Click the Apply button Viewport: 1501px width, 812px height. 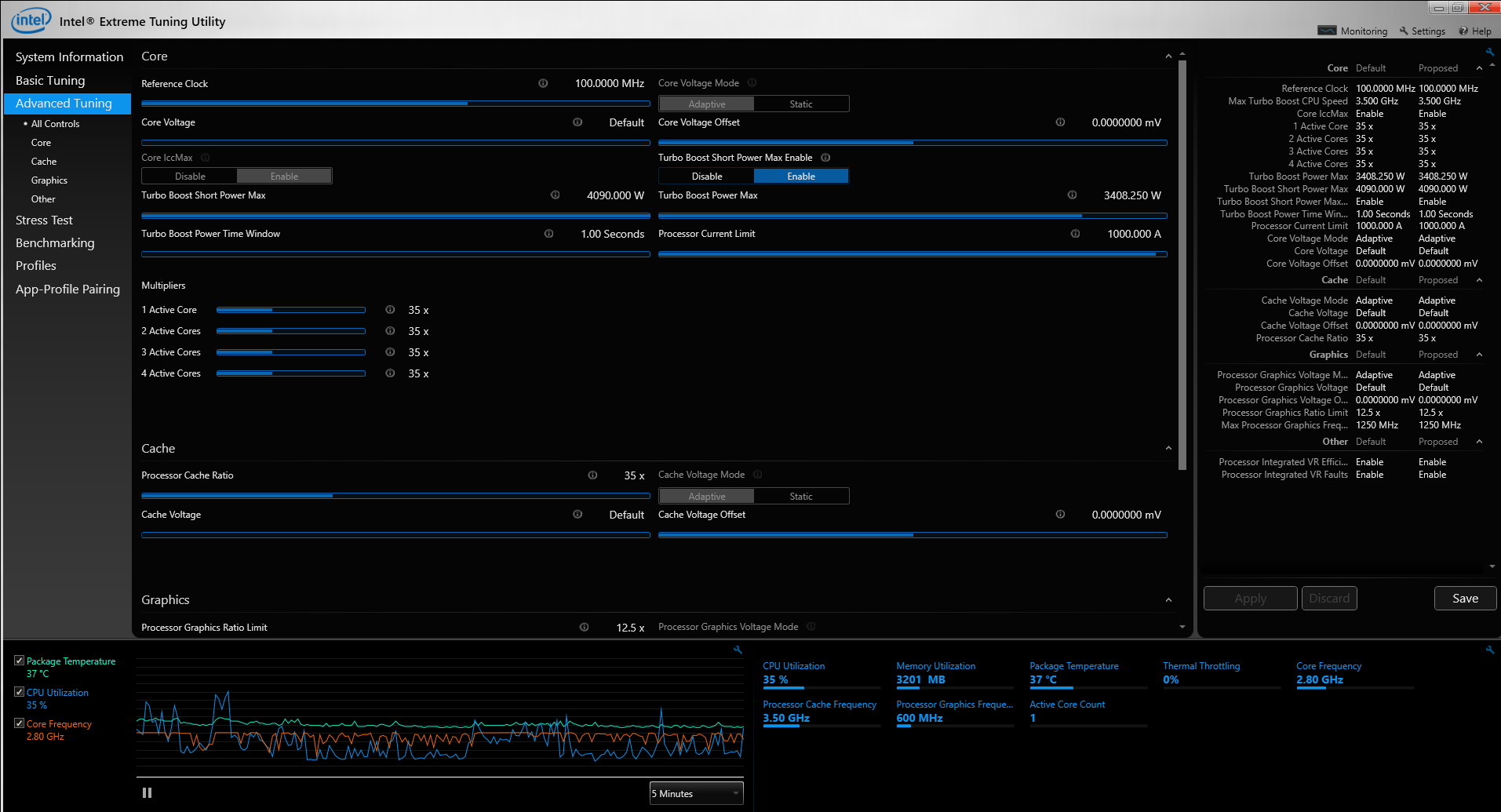point(1250,599)
